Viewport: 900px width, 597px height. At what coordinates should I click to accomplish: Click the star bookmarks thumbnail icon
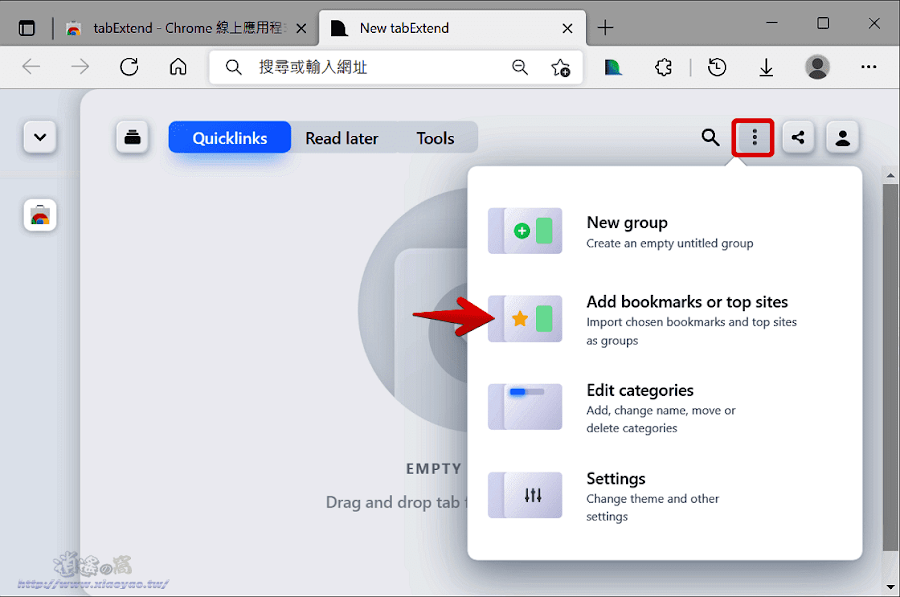(525, 319)
